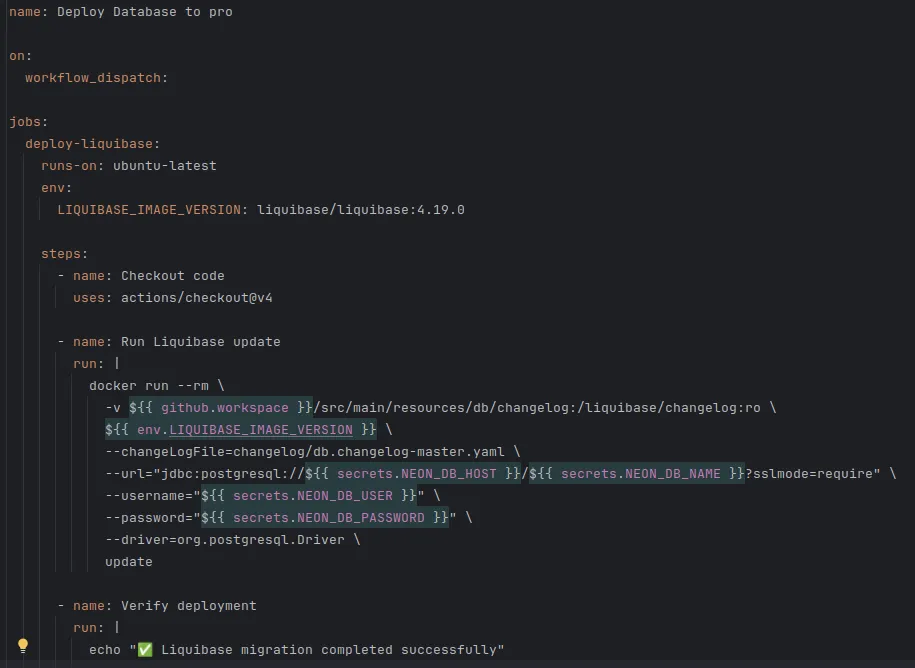Click the 'steps:' key

click(x=64, y=254)
